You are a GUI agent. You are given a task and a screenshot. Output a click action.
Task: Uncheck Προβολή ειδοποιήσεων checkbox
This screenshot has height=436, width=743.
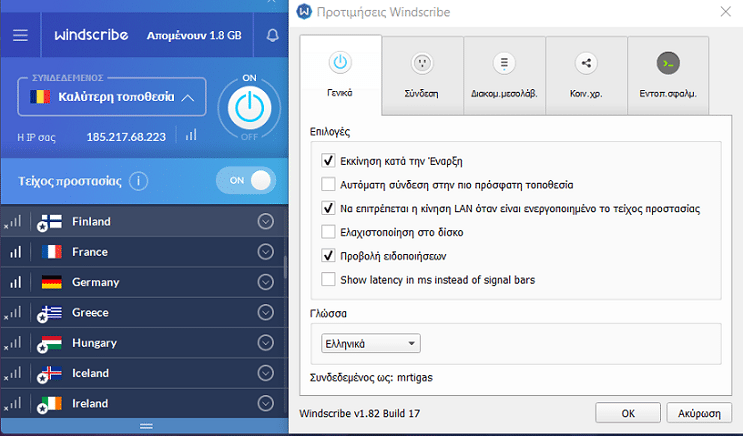click(328, 255)
